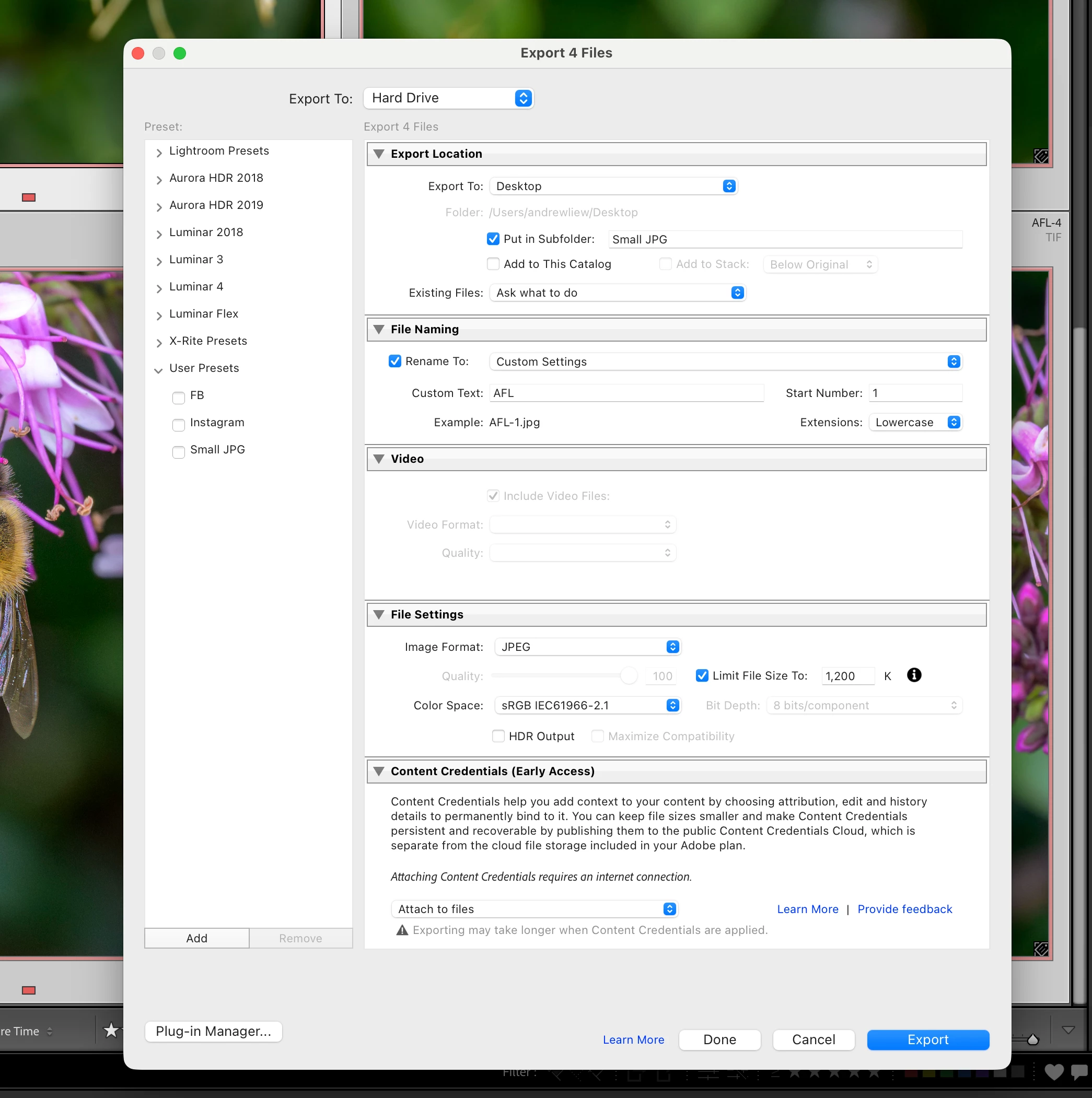Open the top Export To Hard Drive dropdown
This screenshot has height=1098, width=1092.
[448, 98]
